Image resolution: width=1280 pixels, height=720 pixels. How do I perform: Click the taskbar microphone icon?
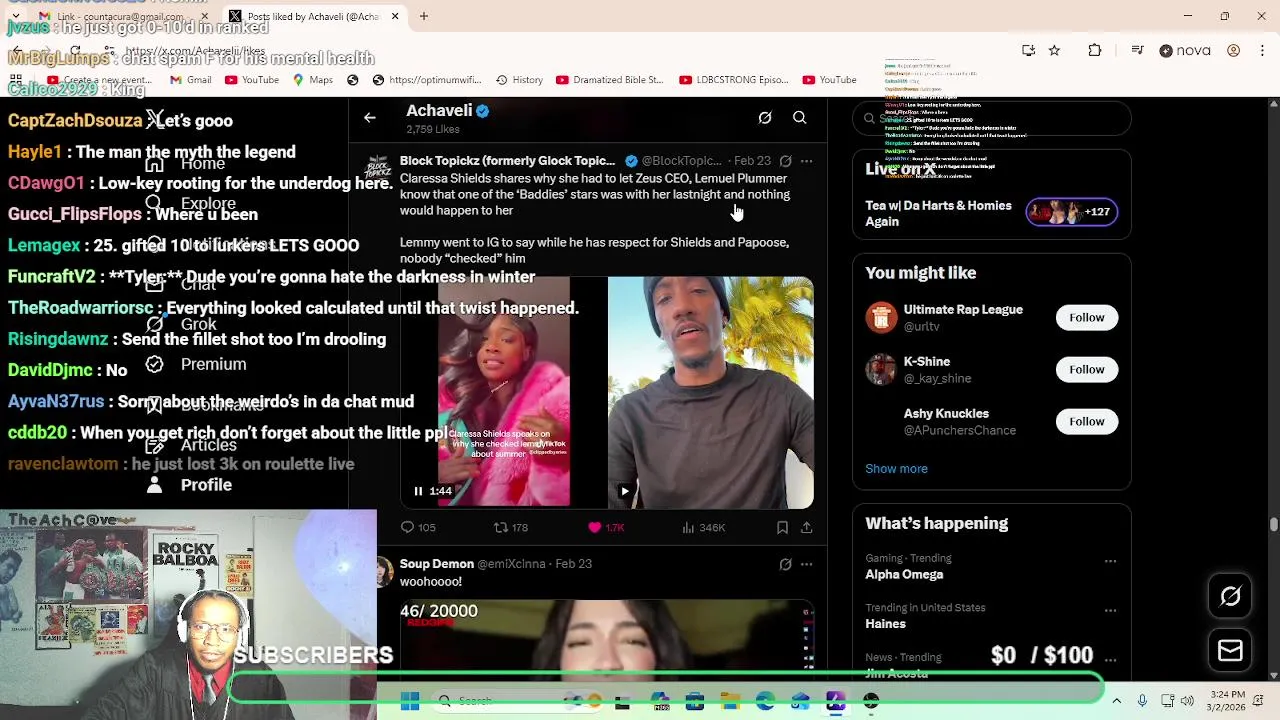(1142, 701)
